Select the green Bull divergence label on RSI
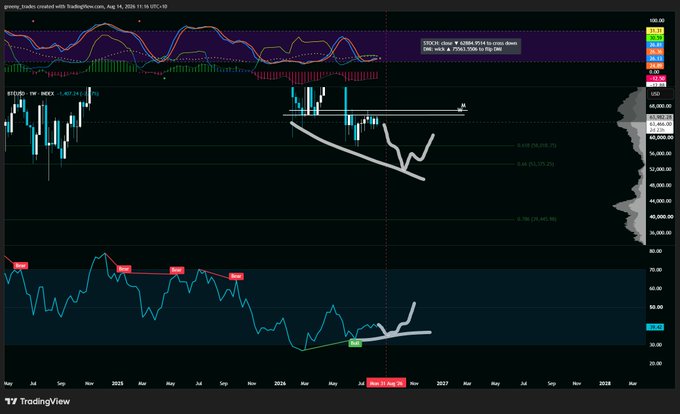 (x=355, y=343)
